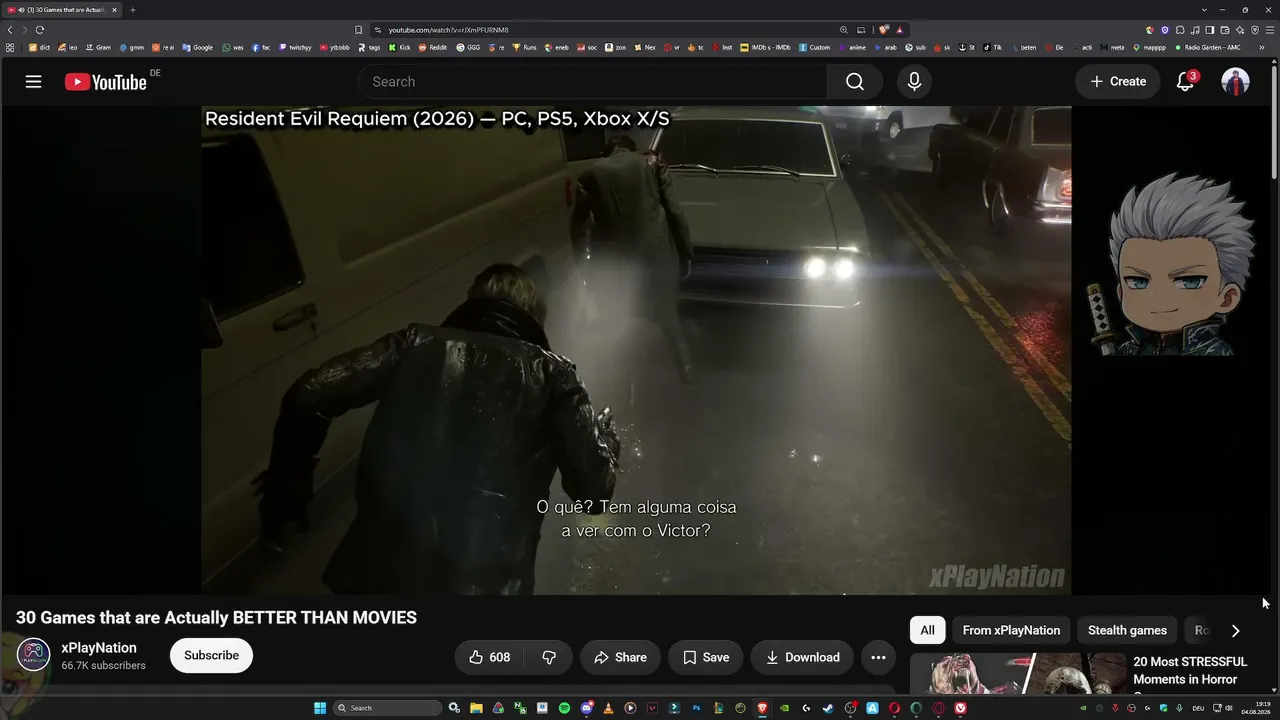1280x720 pixels.
Task: Show hidden bookmarks overflow chevron
Action: coord(1262,47)
